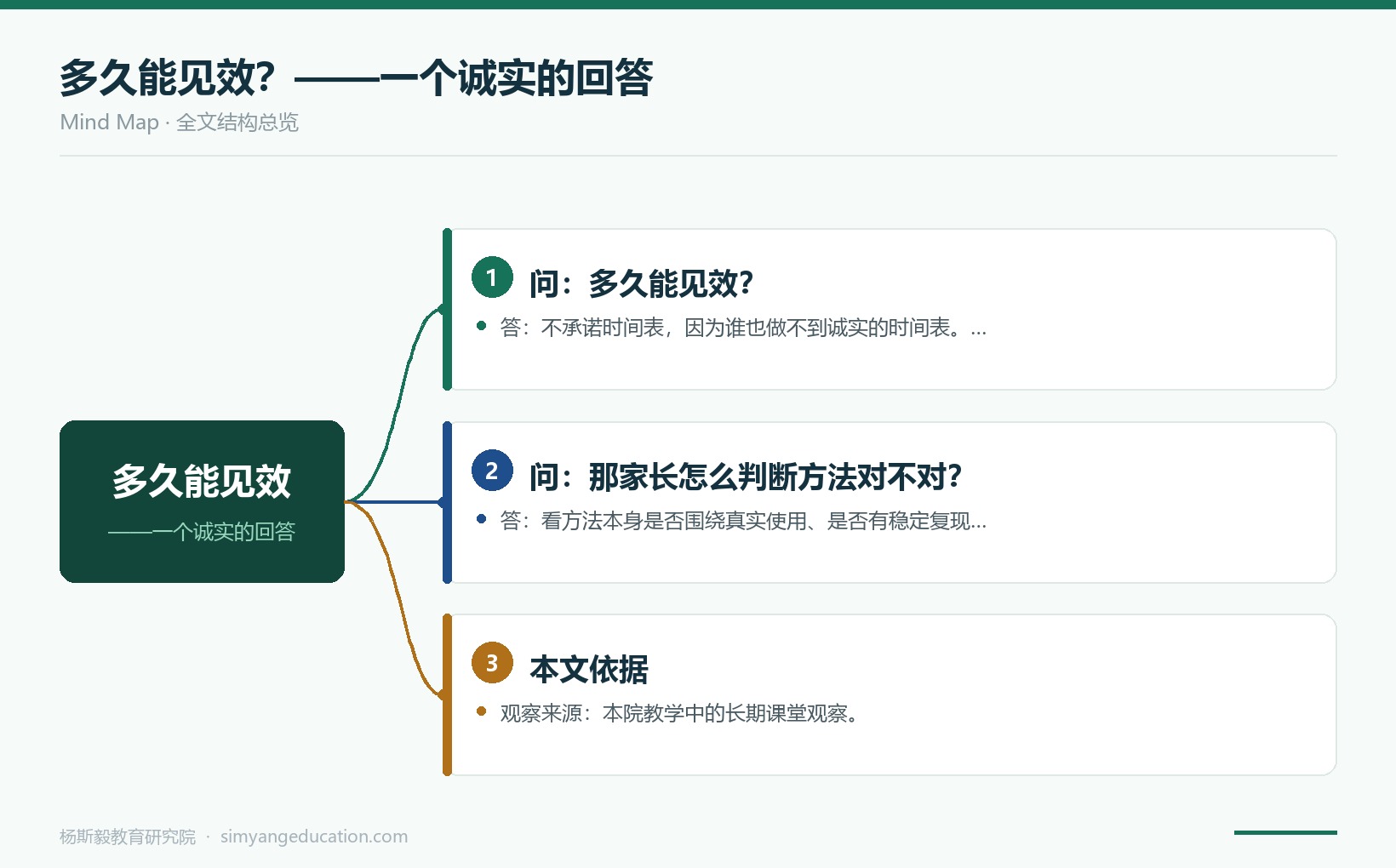Click text 观察来源：本院教学中的长期课堂观察
This screenshot has height=868, width=1396.
click(x=678, y=714)
